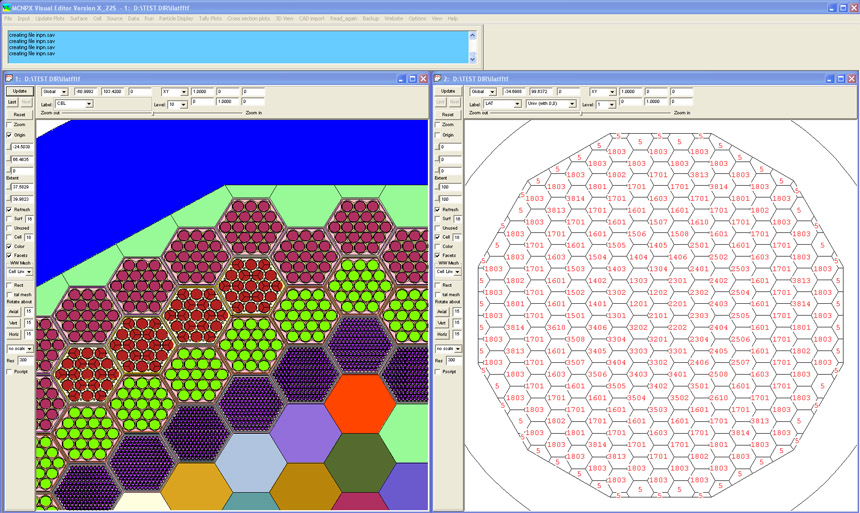Click Reset button in window 2
This screenshot has width=860, height=513.
click(x=448, y=114)
